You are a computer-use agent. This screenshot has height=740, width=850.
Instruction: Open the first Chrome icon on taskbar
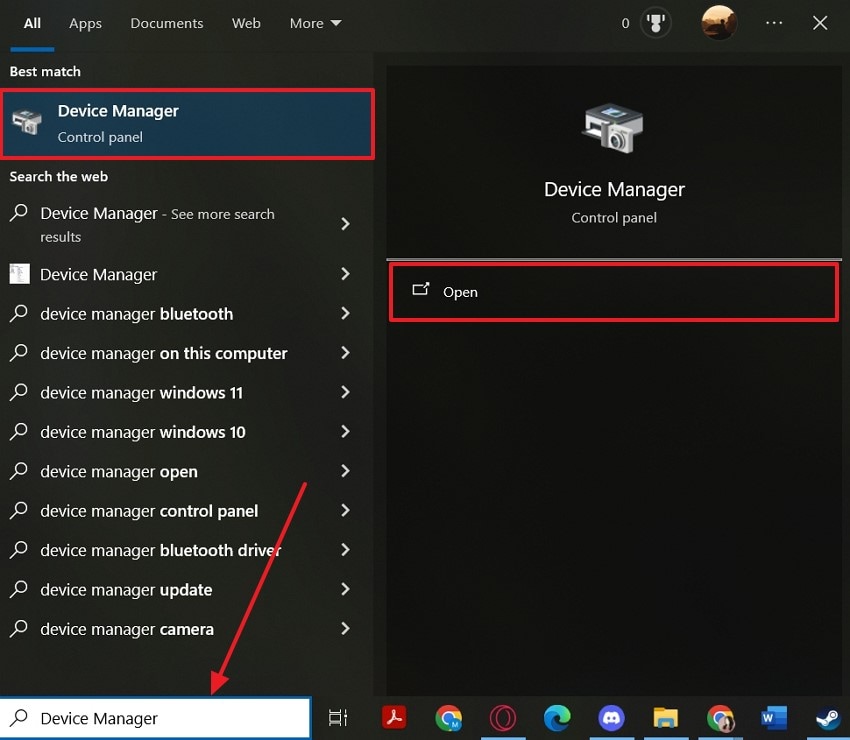click(x=448, y=718)
